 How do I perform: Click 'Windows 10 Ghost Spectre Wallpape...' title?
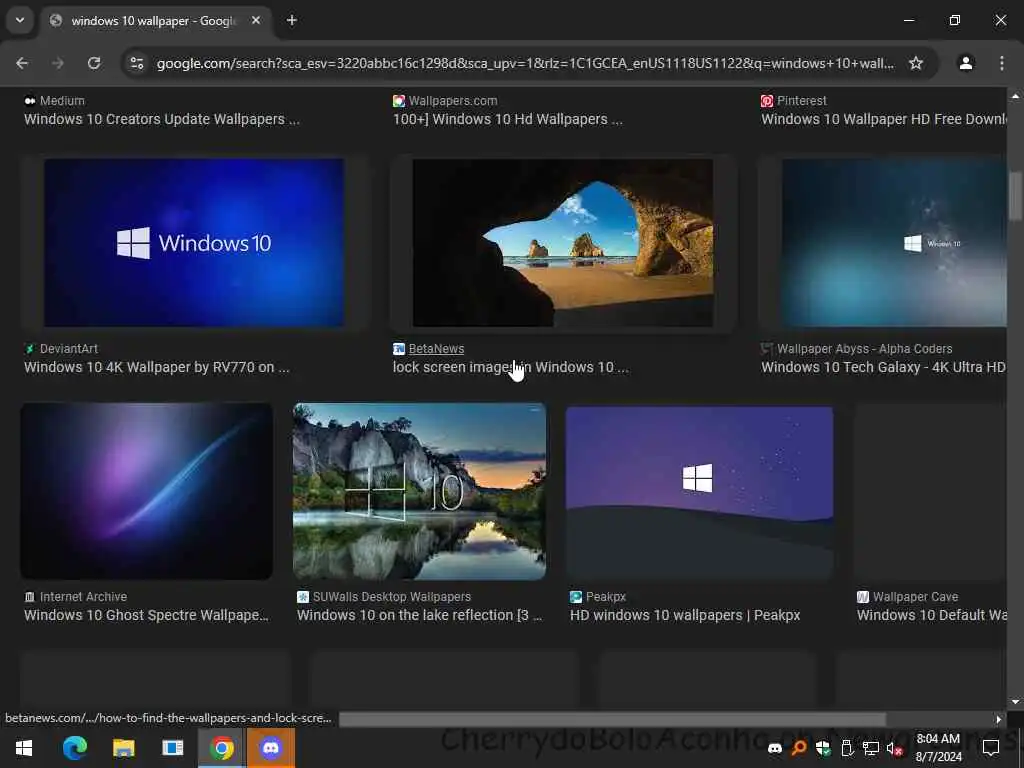point(146,616)
